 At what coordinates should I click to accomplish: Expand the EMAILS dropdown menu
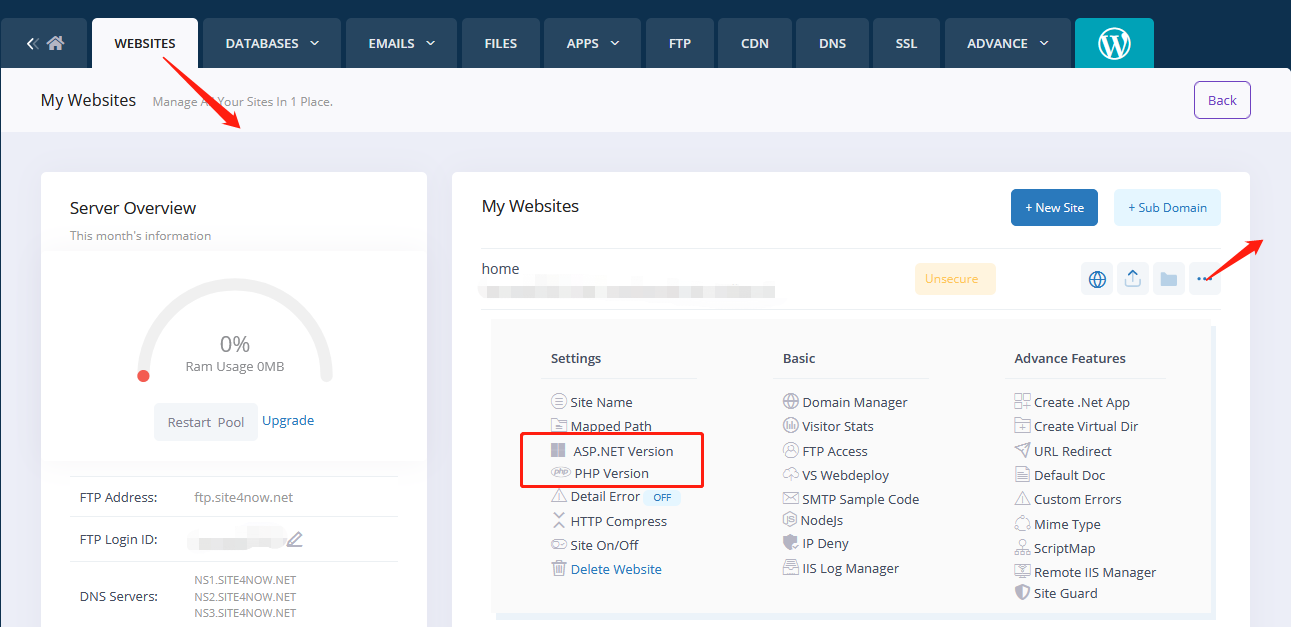click(x=402, y=44)
